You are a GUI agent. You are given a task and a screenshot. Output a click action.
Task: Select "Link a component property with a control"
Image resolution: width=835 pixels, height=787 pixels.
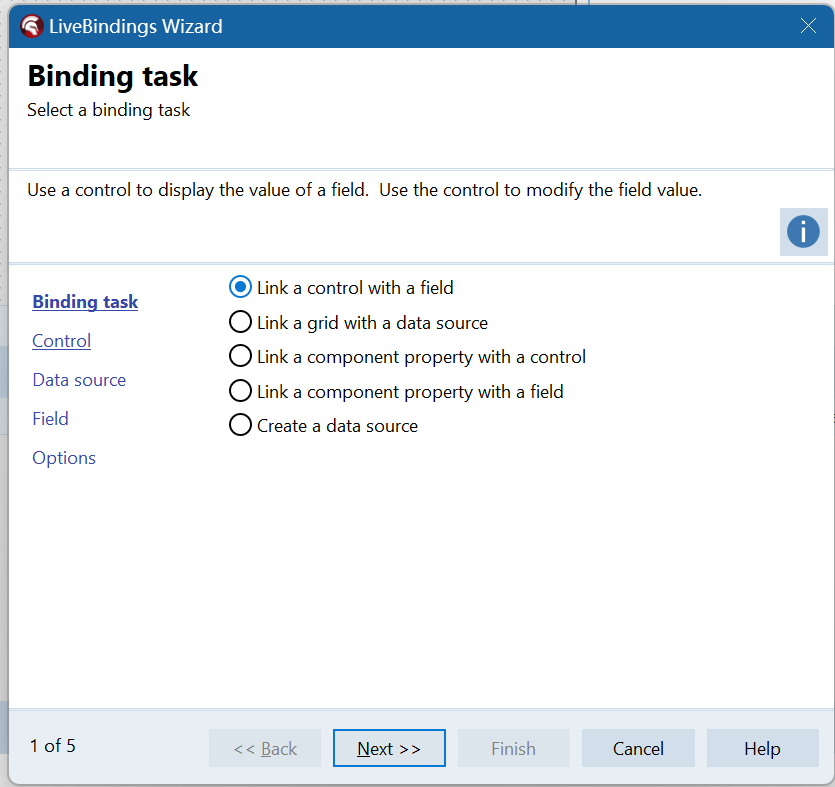tap(240, 357)
